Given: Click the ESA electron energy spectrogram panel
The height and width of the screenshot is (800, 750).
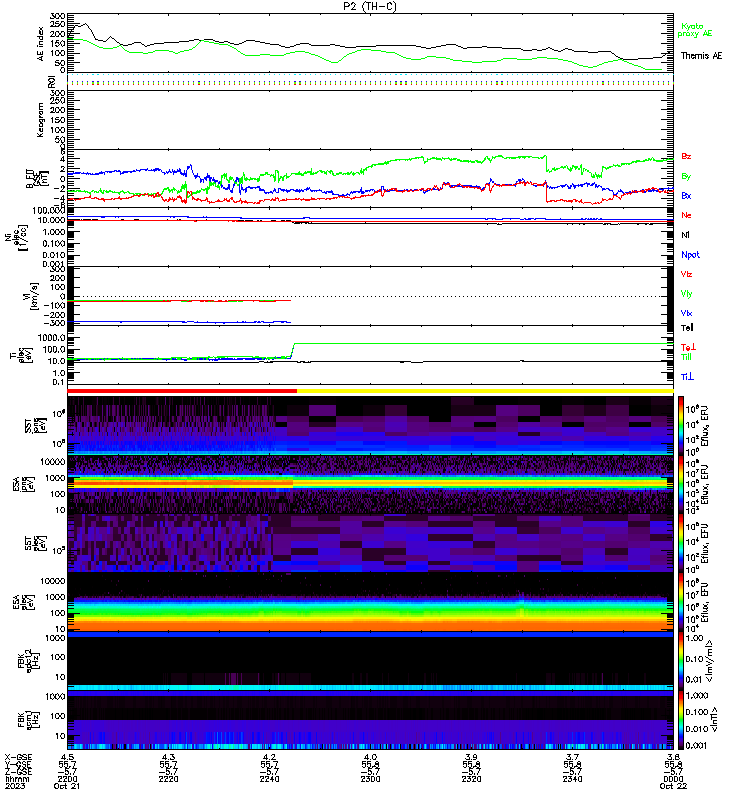Looking at the screenshot, I should tap(370, 602).
